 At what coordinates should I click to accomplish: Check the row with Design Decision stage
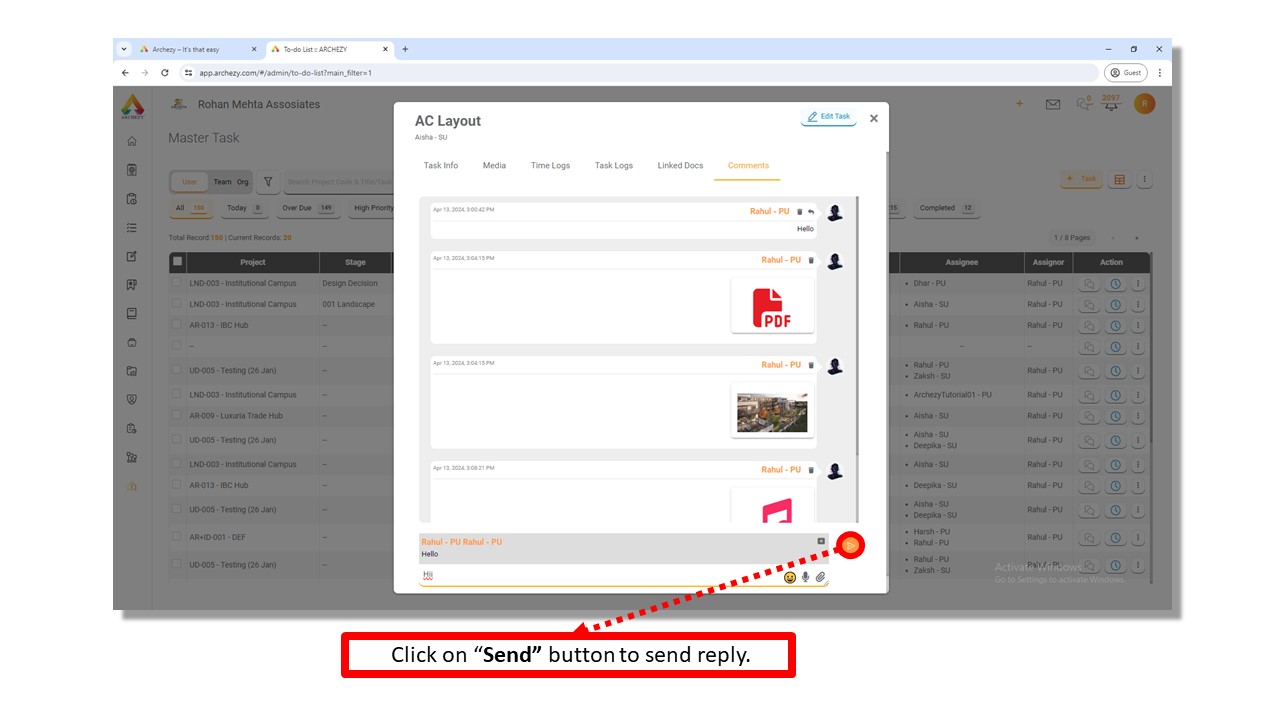coord(178,283)
